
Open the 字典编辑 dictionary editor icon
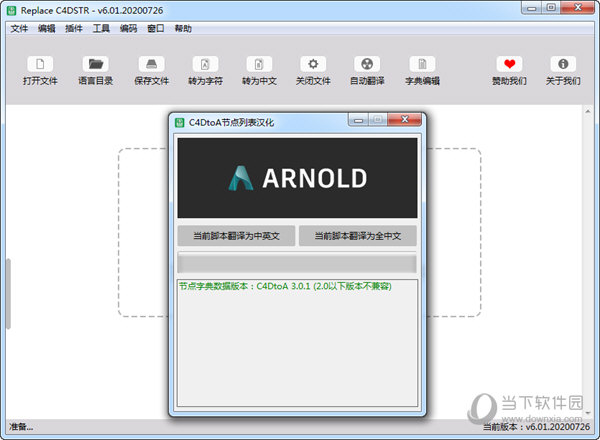click(422, 64)
